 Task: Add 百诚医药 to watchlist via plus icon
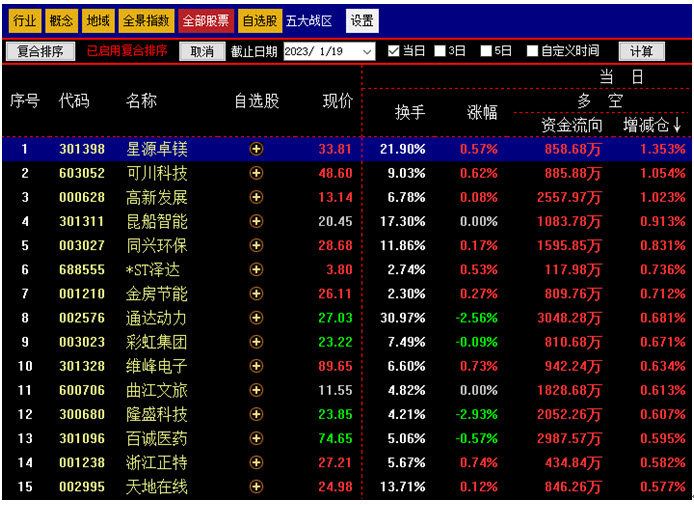(x=256, y=438)
